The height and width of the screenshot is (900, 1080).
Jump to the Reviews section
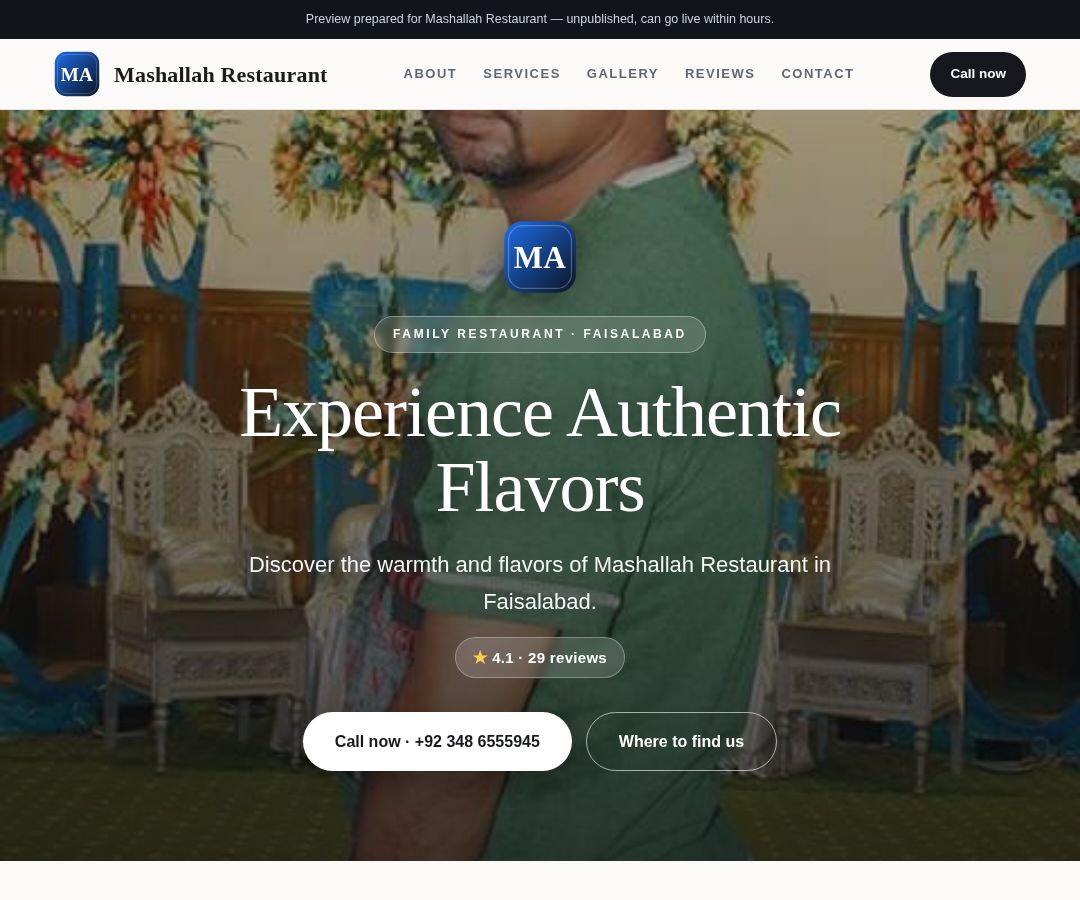[x=720, y=74]
